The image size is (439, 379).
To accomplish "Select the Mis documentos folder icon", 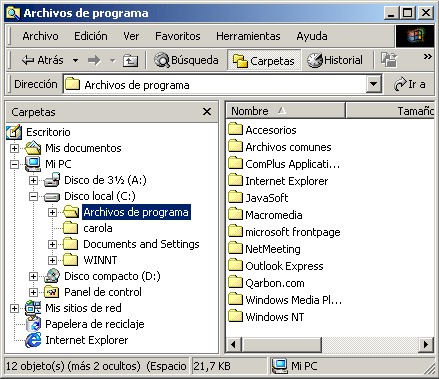I will pos(33,148).
